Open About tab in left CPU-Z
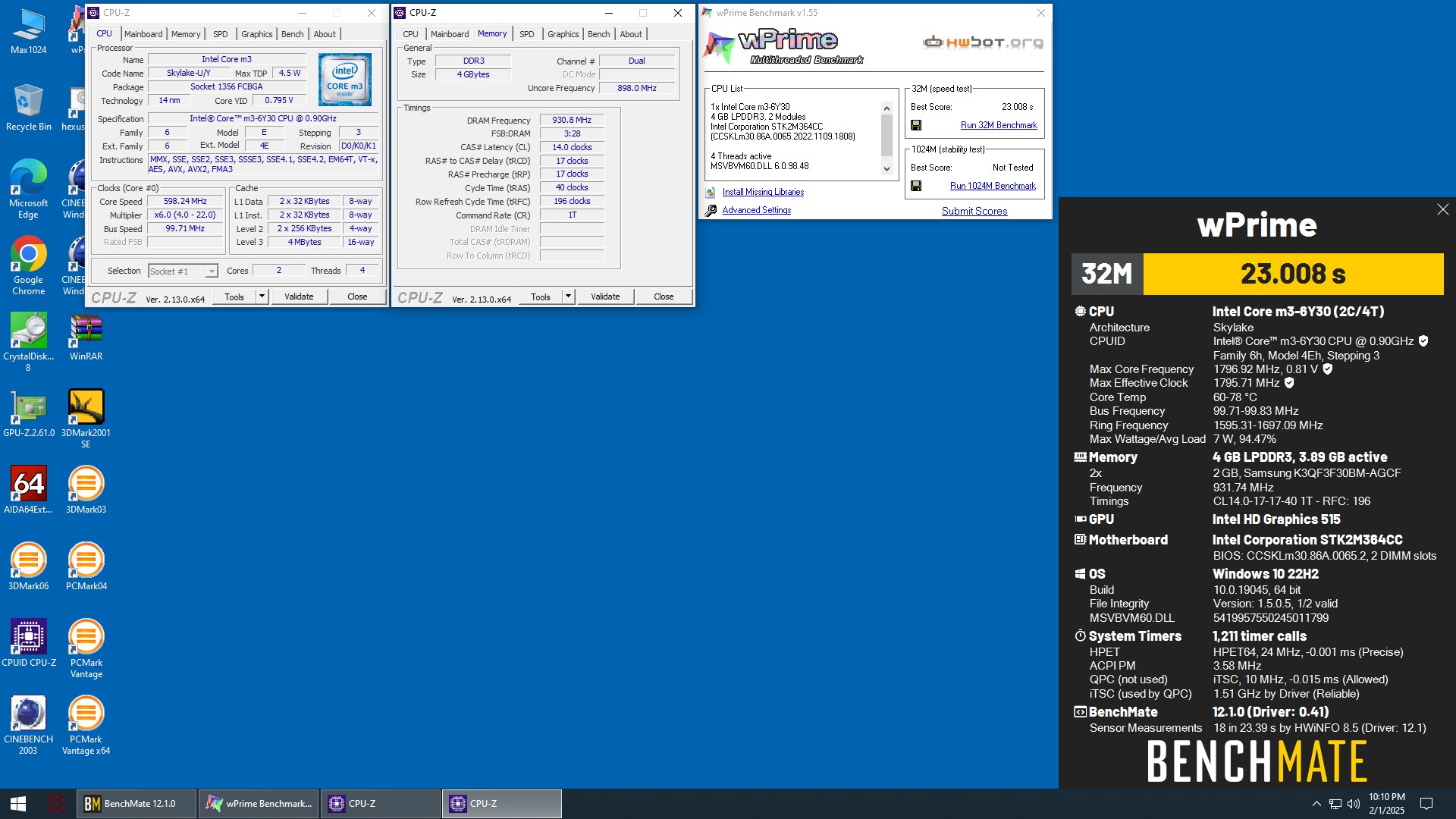1456x819 pixels. tap(325, 34)
